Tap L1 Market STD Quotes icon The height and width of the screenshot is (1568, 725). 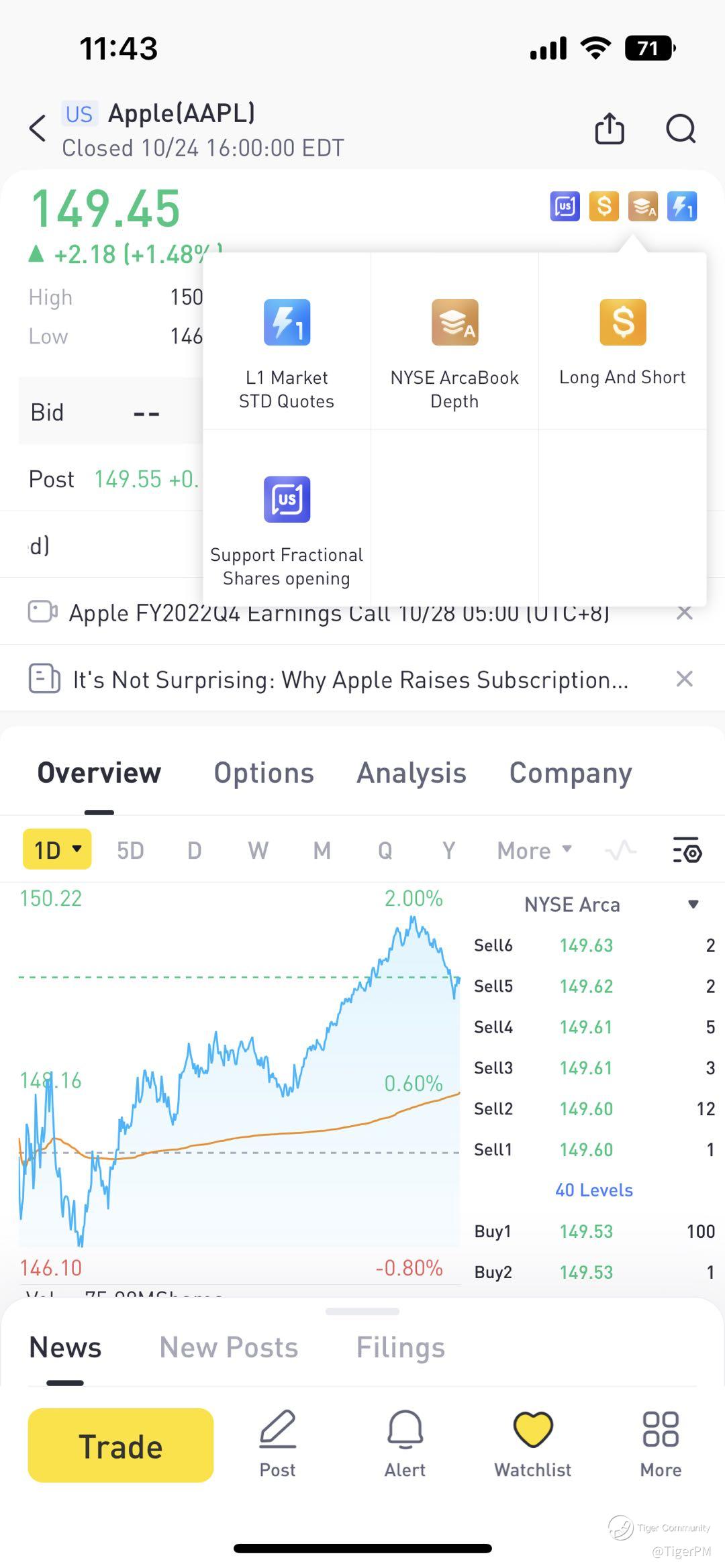[287, 323]
